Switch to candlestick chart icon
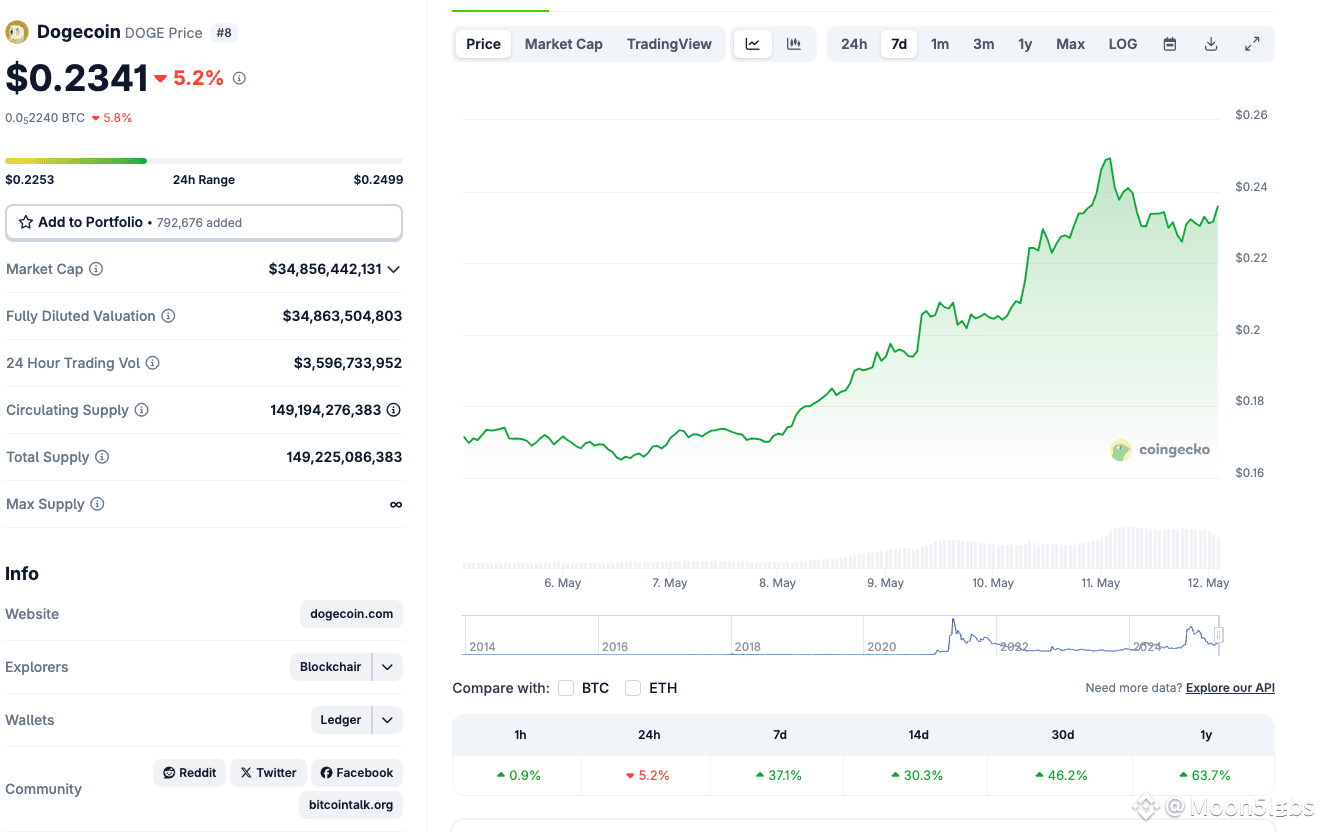Viewport: 1322px width, 832px height. pos(794,44)
